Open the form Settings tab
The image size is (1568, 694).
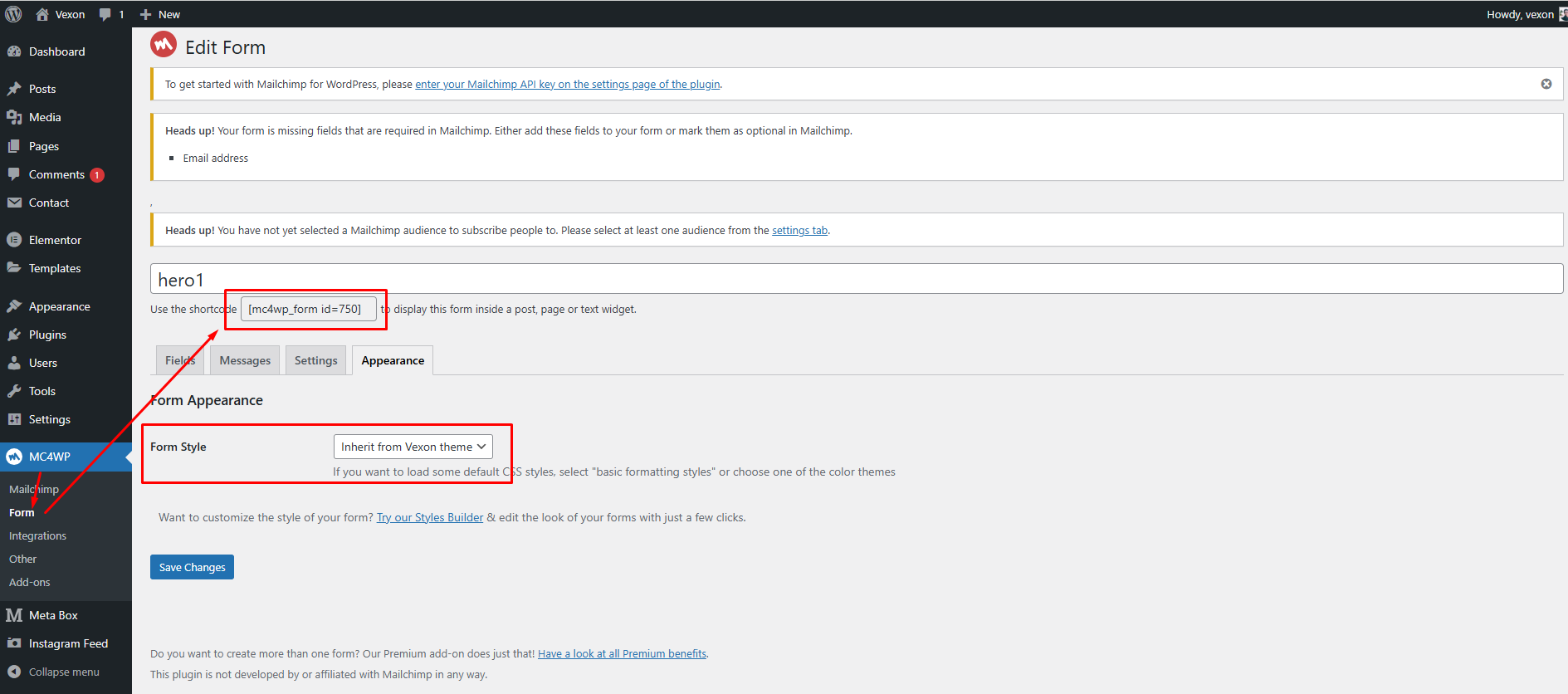(316, 360)
